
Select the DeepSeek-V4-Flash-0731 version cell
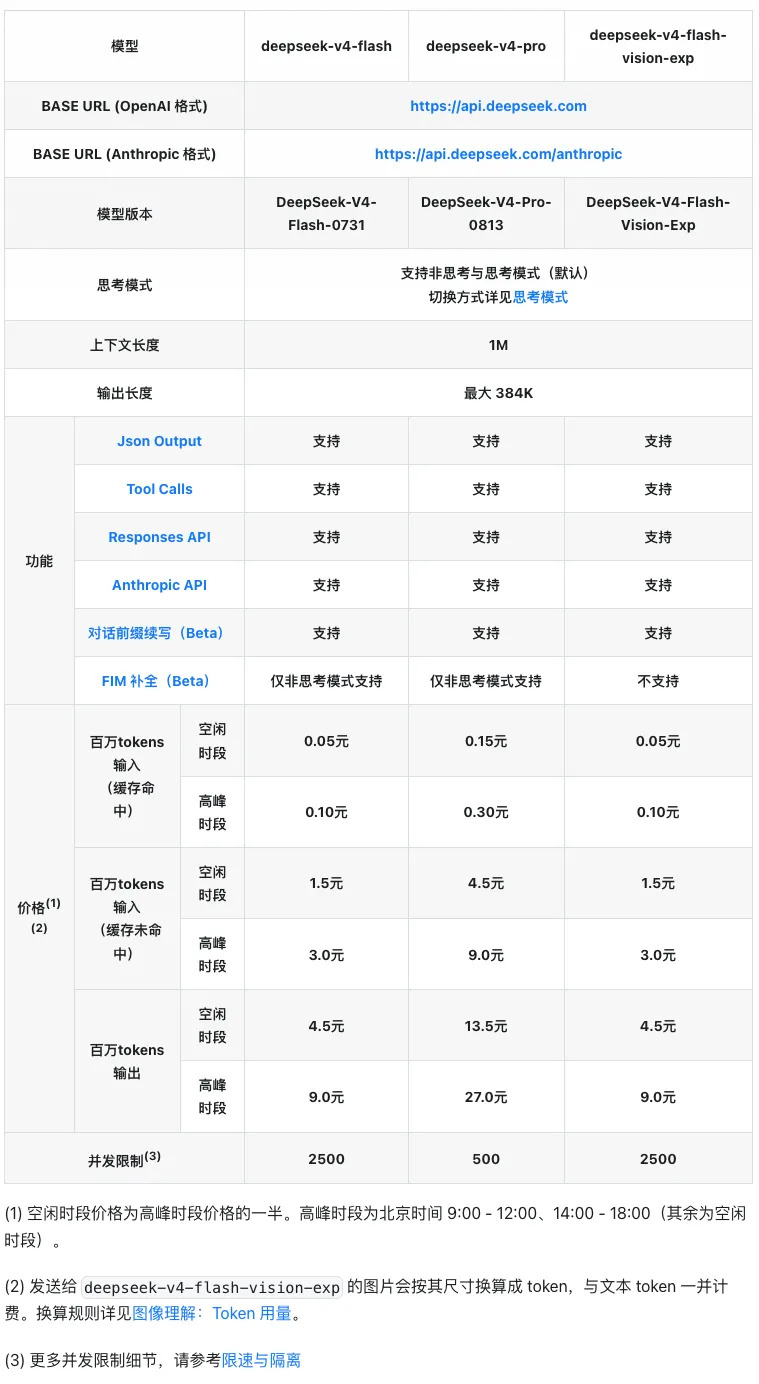[x=326, y=213]
